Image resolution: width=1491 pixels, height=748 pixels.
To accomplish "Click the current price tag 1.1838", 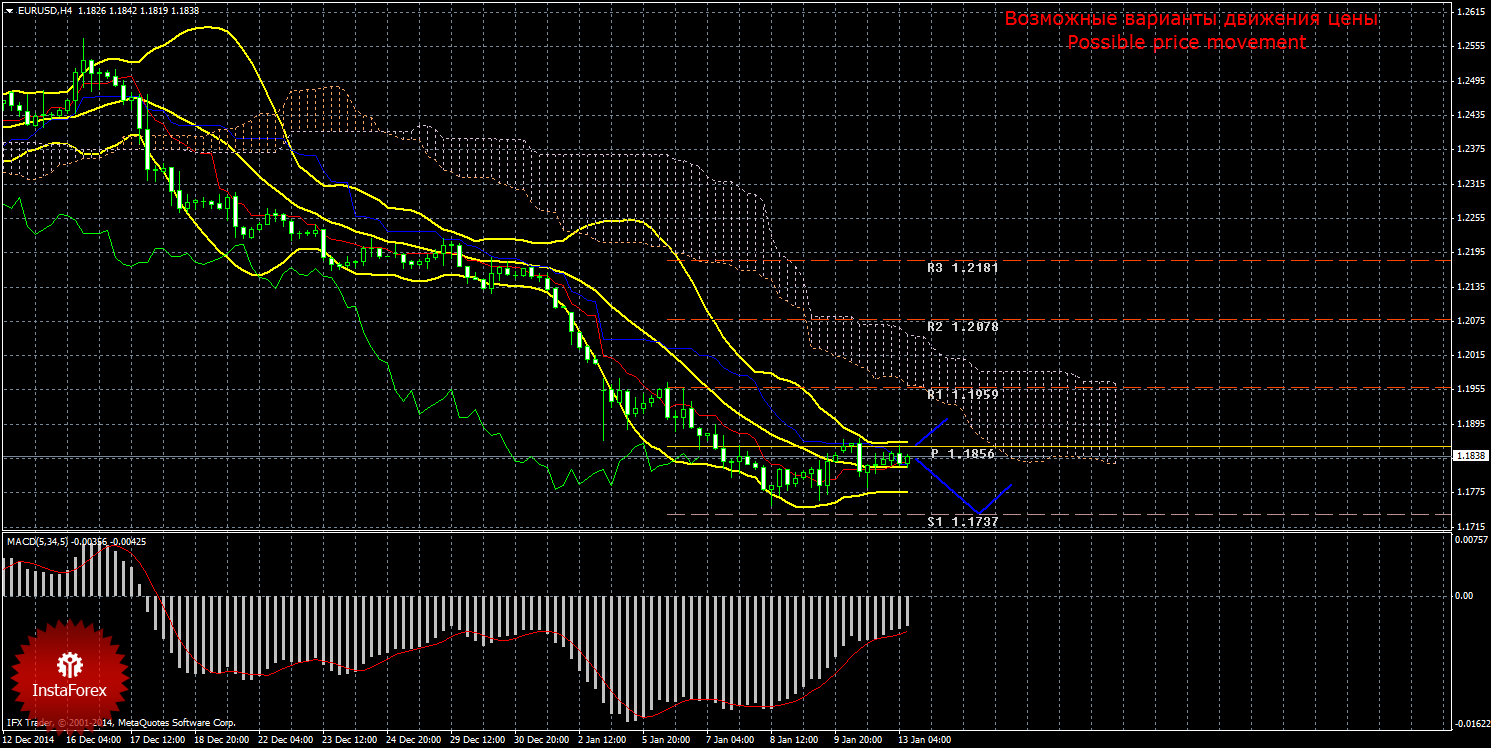I will 1469,456.
